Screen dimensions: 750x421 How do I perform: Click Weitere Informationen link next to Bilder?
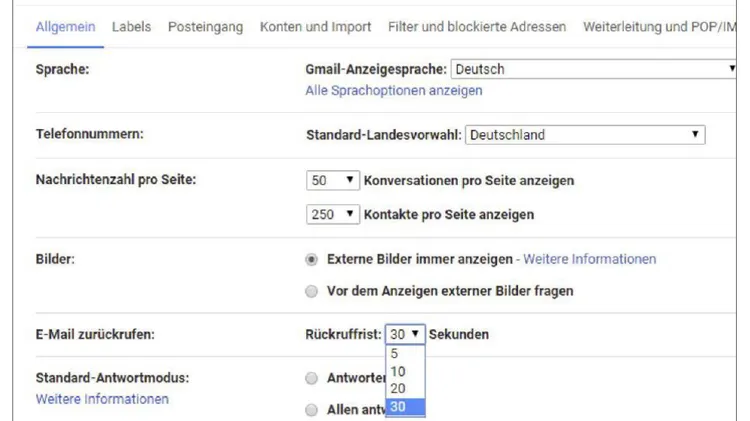590,259
